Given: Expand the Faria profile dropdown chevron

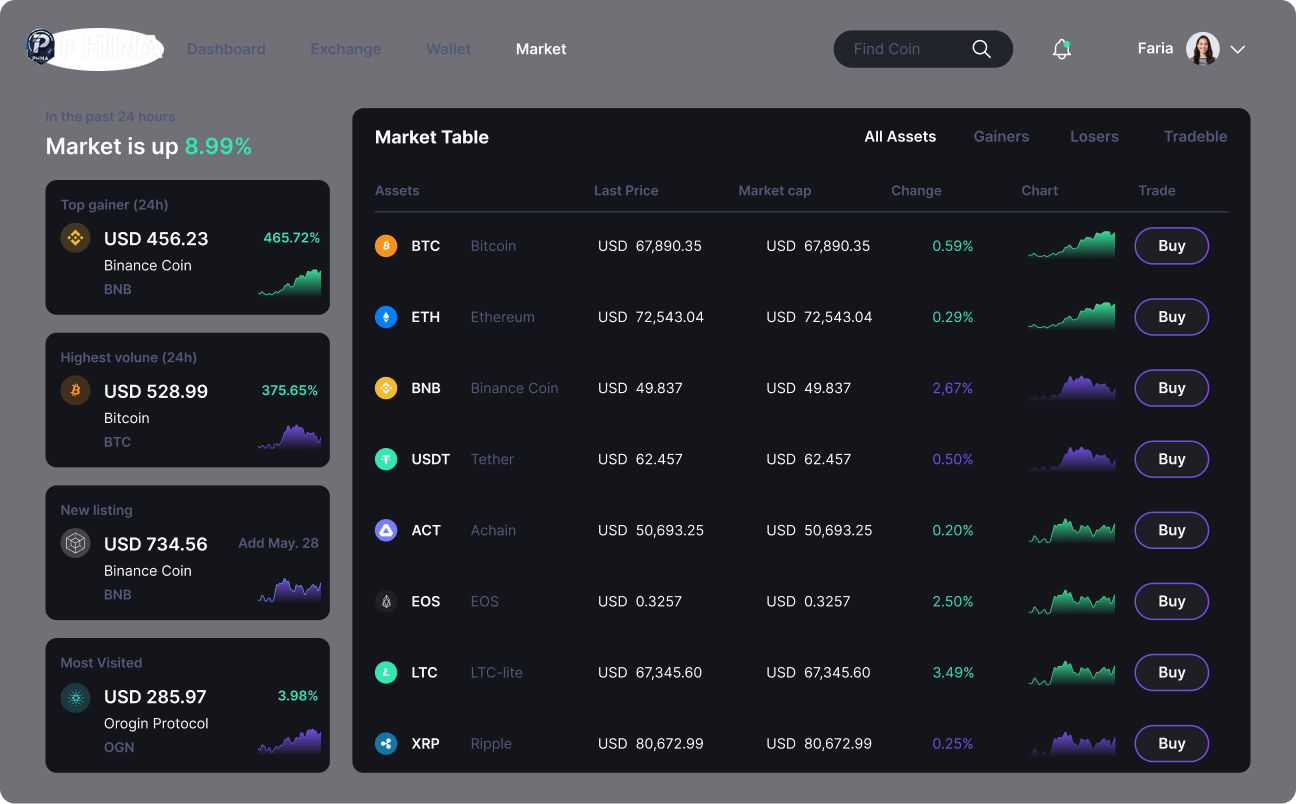Looking at the screenshot, I should 1237,49.
